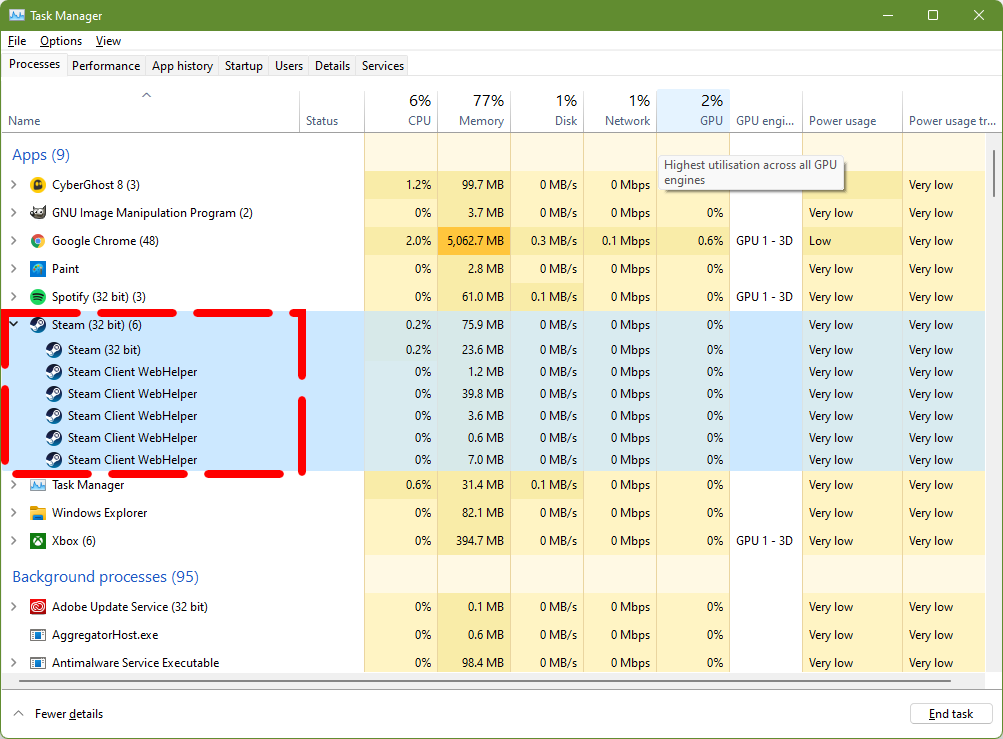
Task: Click the GNU Image Manipulation Program icon
Action: [x=38, y=213]
